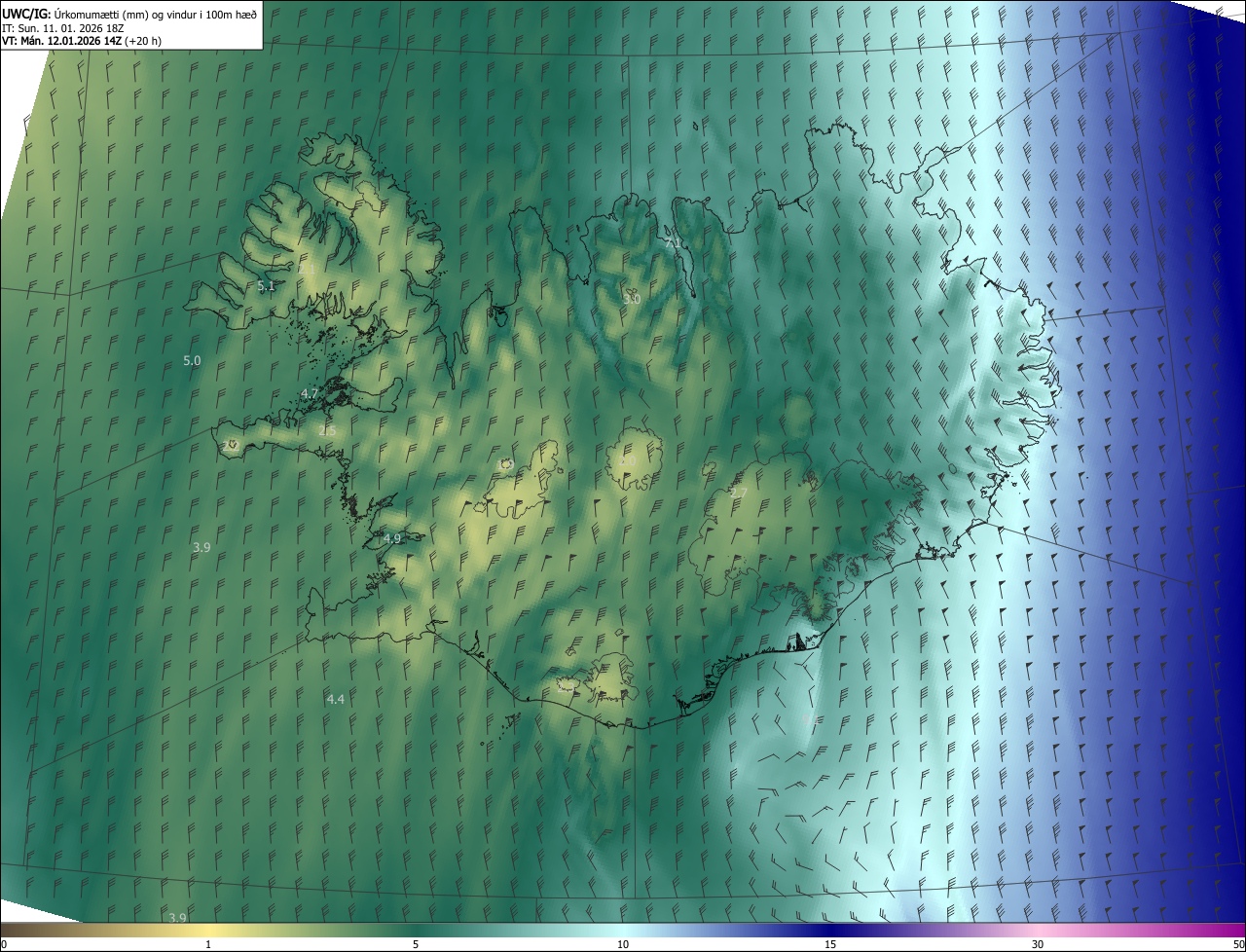The width and height of the screenshot is (1246, 952).
Task: Pick the 4.7 value label on the map
Action: pyautogui.click(x=310, y=393)
